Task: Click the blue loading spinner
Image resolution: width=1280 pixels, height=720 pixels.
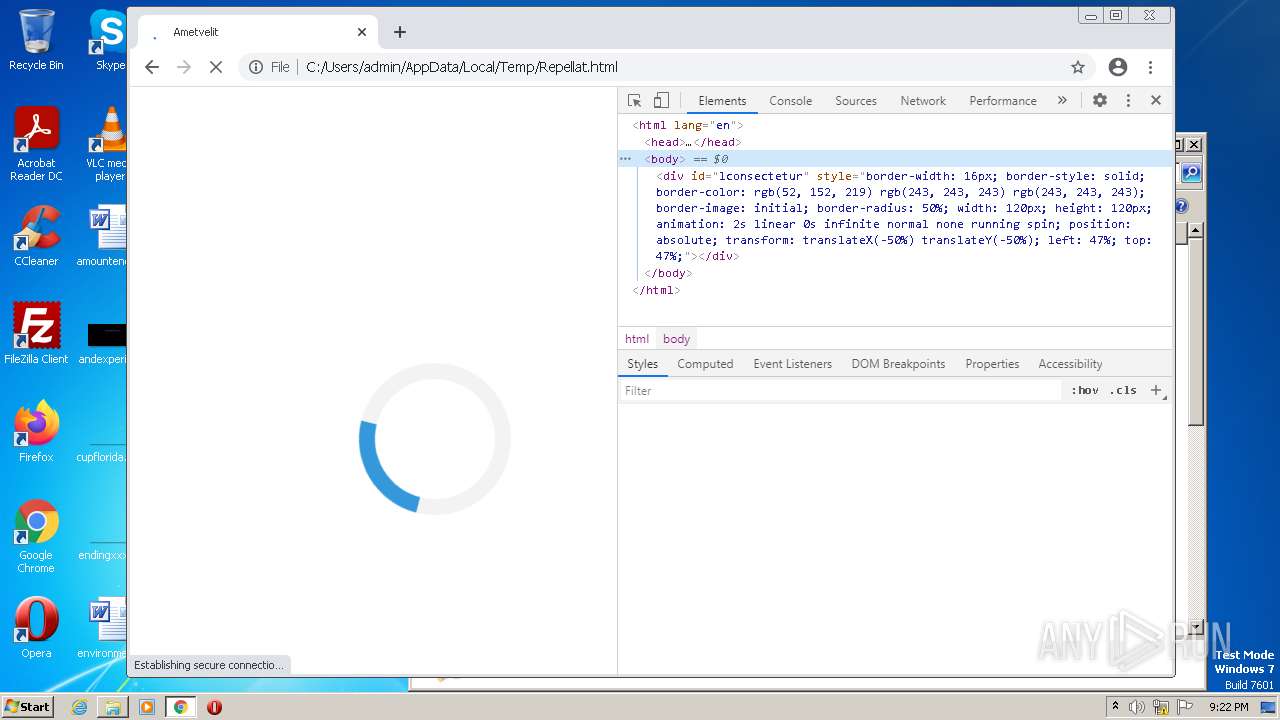Action: (434, 439)
